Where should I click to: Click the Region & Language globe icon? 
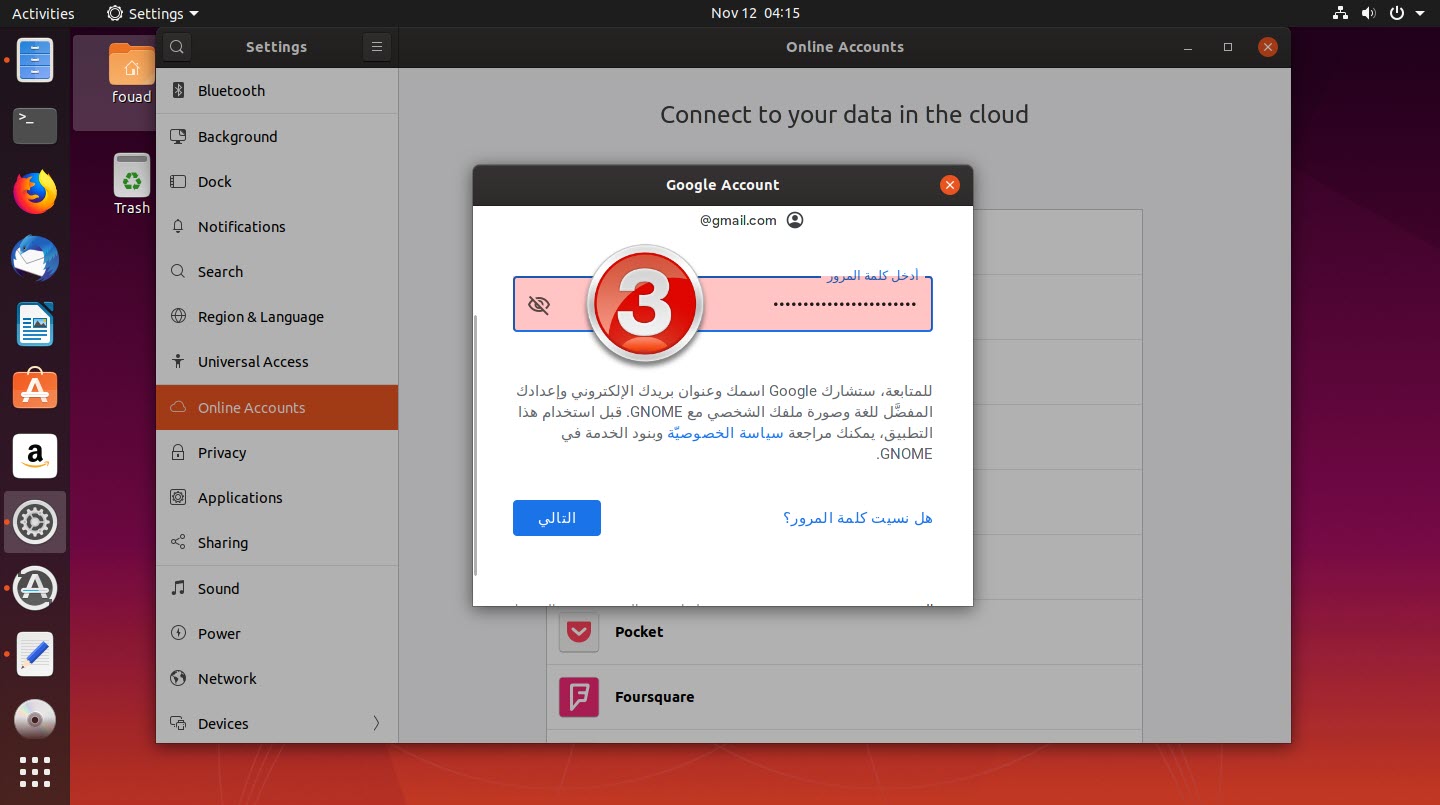178,317
